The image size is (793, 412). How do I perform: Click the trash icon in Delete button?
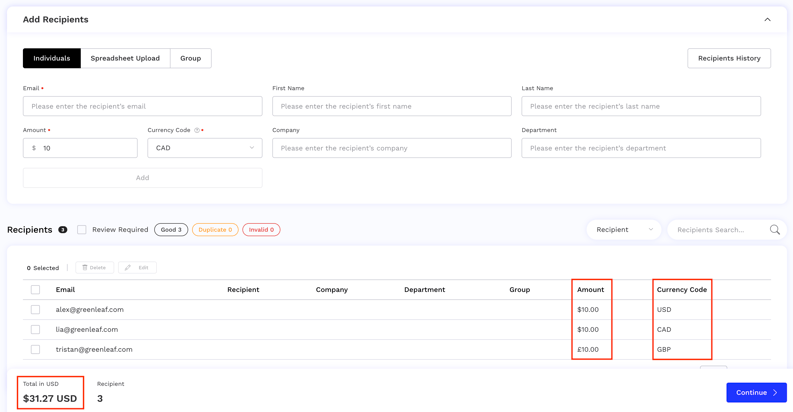coord(85,268)
